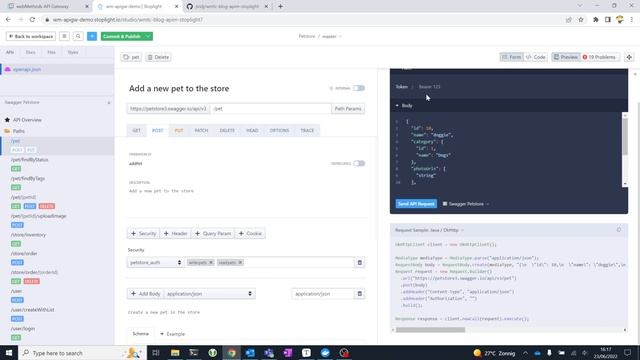Open the Request Sample language dropdown
Screen dimensions: 640x360
(429, 230)
